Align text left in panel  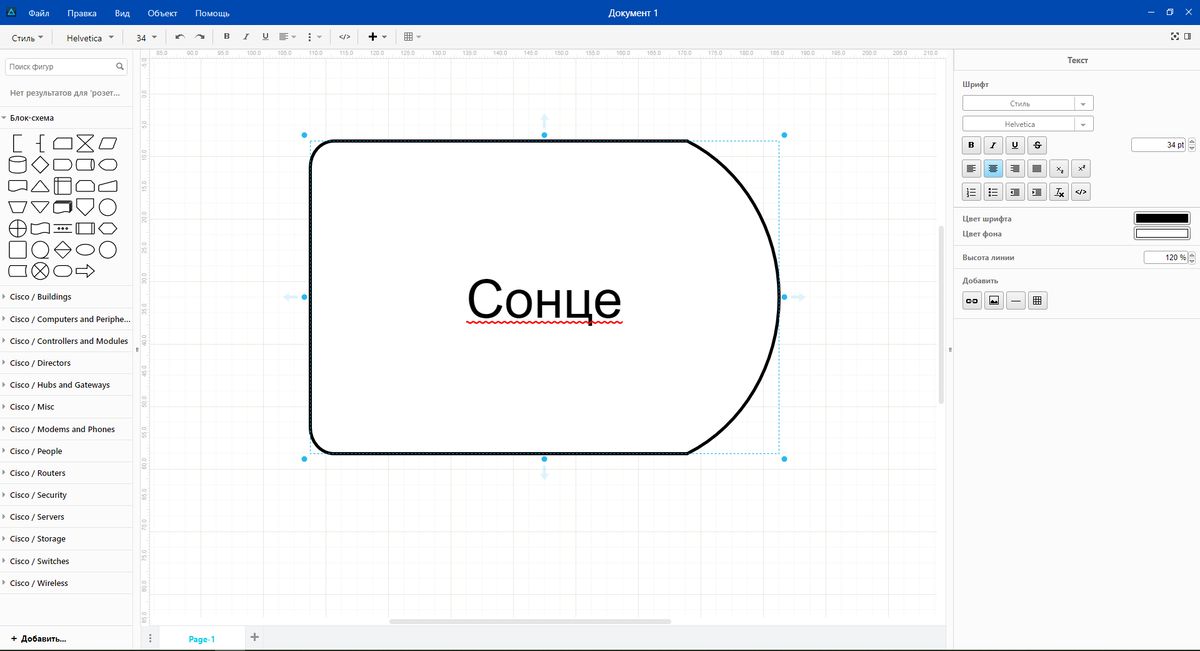click(971, 168)
